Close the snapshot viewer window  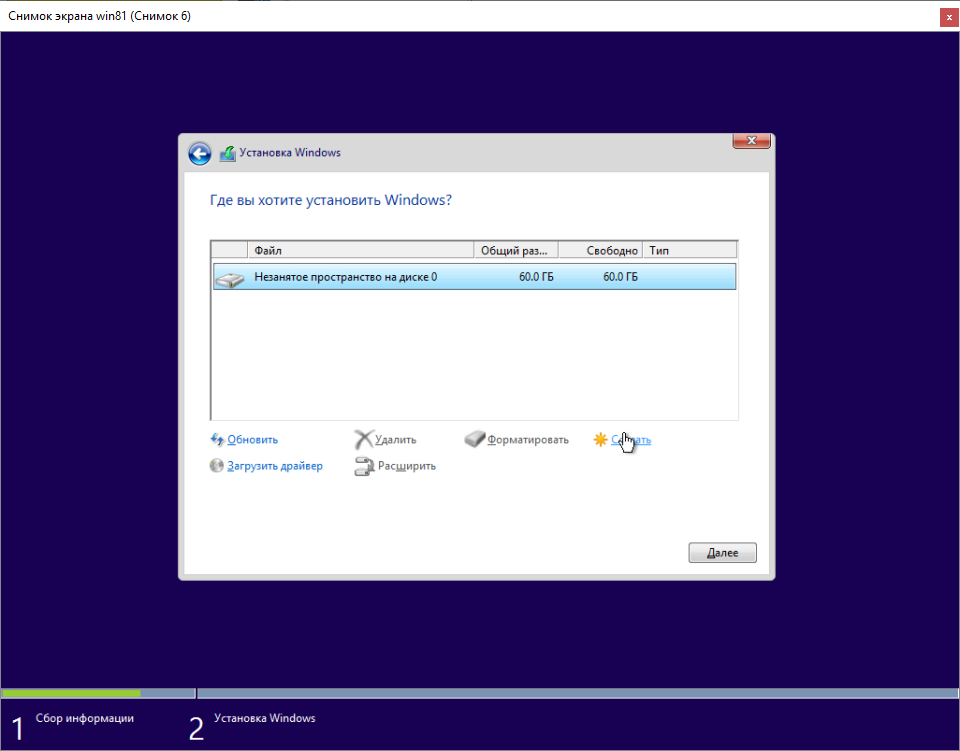pyautogui.click(x=949, y=18)
